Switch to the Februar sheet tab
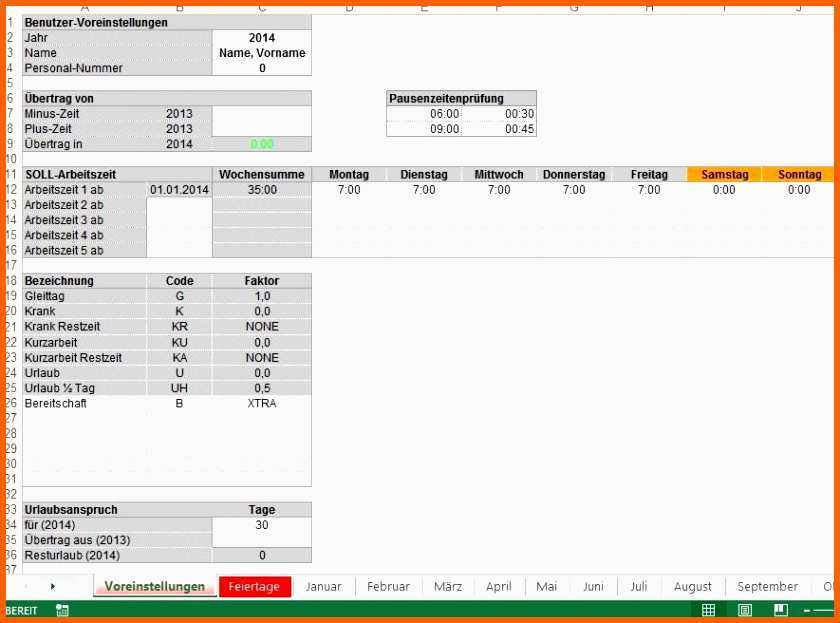The image size is (840, 623). [388, 587]
